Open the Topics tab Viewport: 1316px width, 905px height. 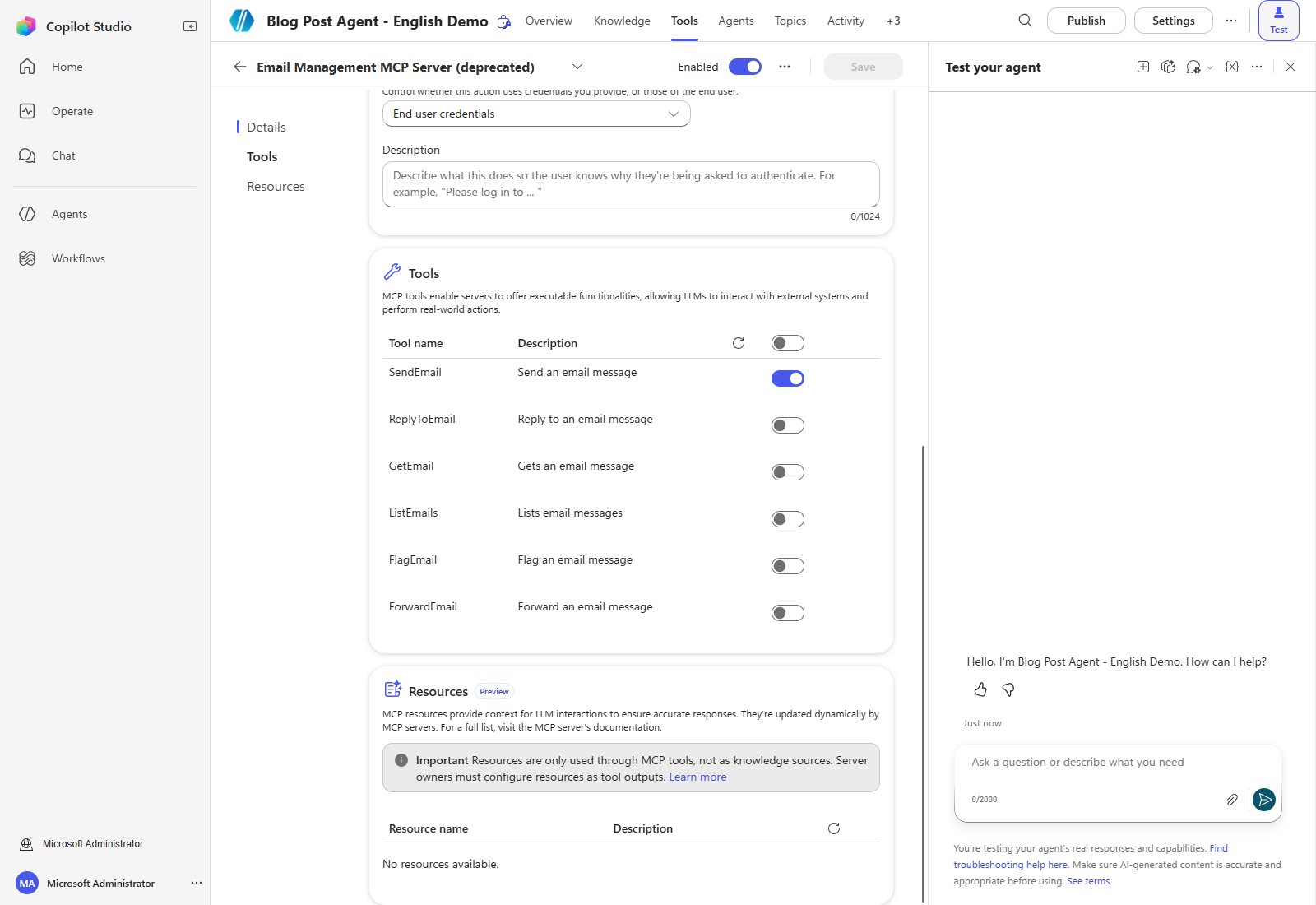pyautogui.click(x=790, y=21)
